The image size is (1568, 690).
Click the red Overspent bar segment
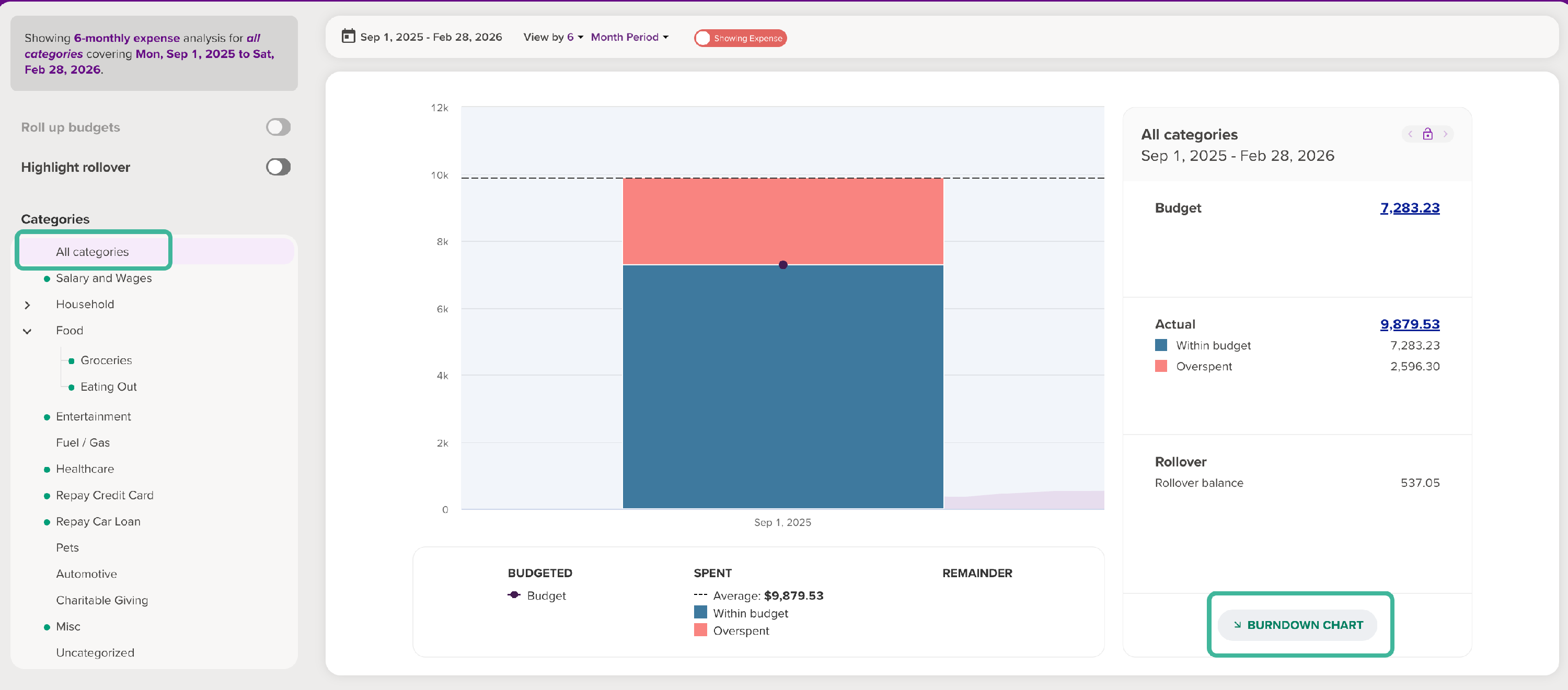pos(783,220)
